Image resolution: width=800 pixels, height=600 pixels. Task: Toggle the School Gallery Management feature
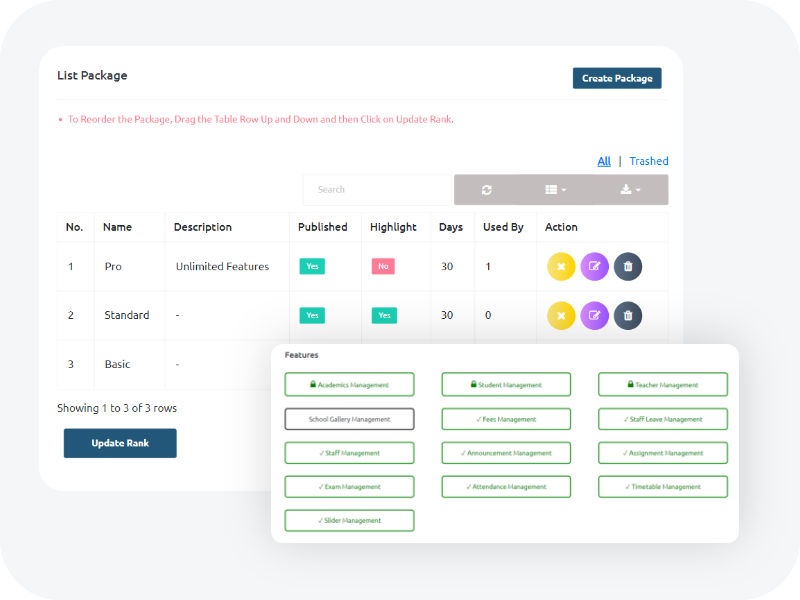349,419
